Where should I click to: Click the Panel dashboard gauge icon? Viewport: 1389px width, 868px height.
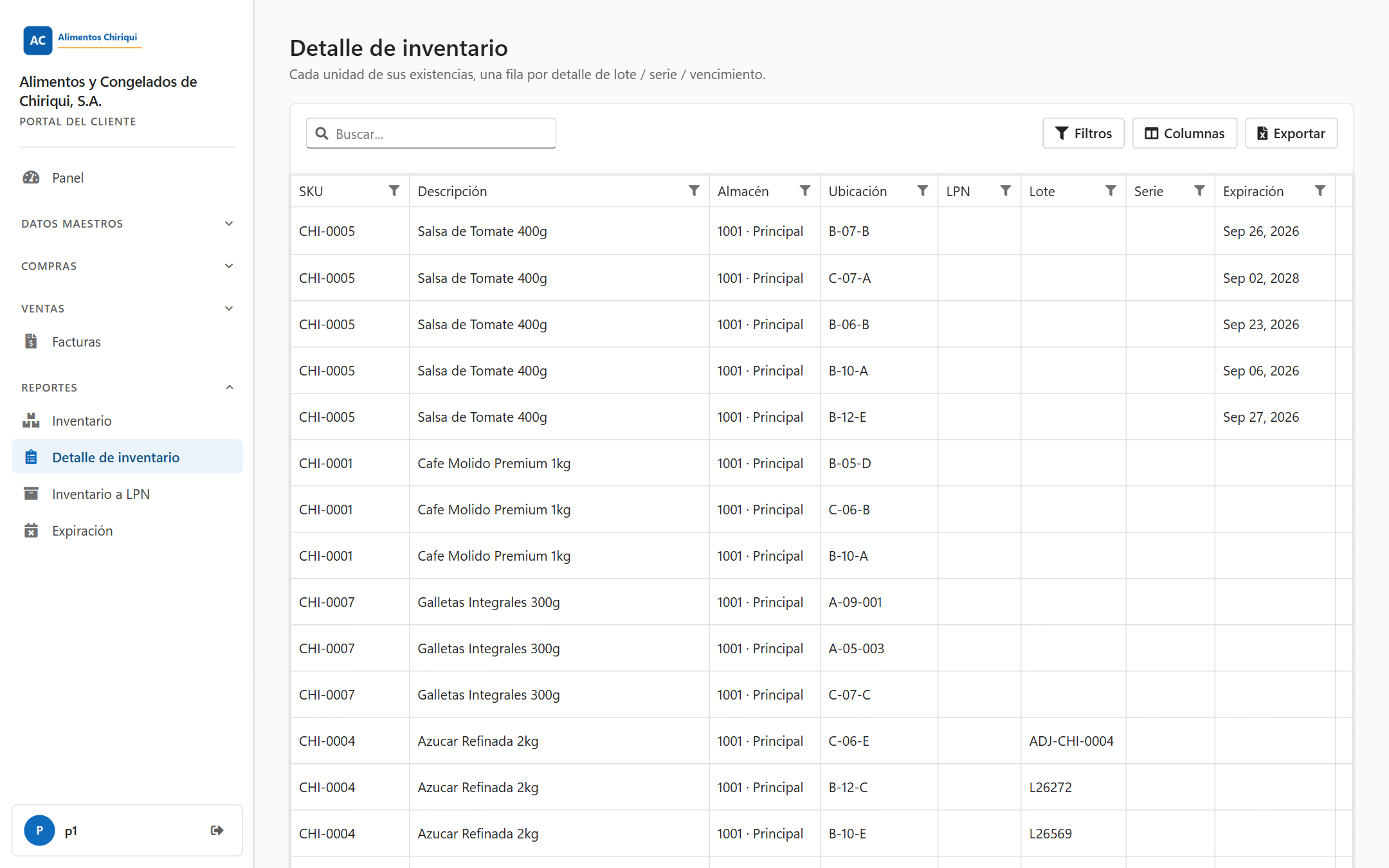31,177
